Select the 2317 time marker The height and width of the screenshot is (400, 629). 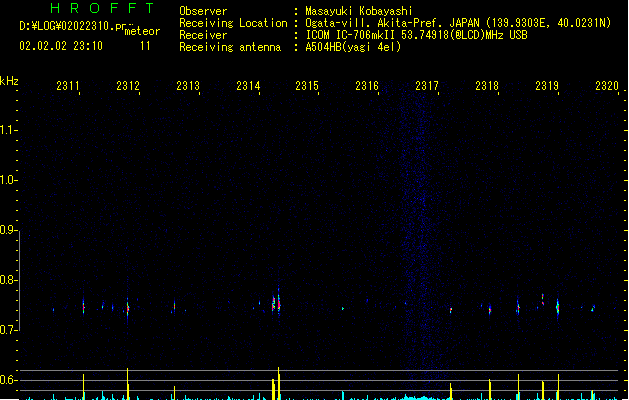point(427,86)
